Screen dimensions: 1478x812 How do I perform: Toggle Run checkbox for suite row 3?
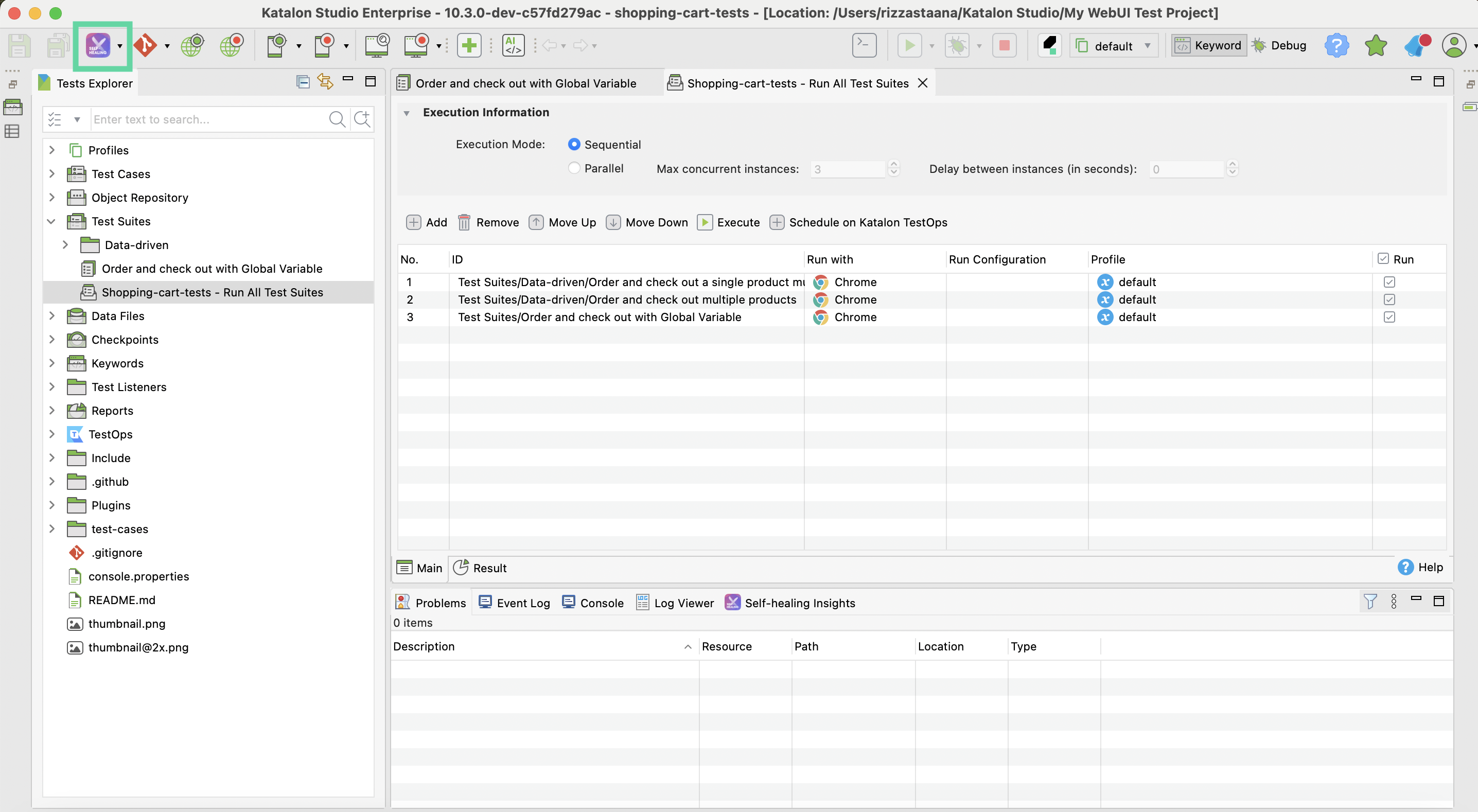pyautogui.click(x=1389, y=317)
